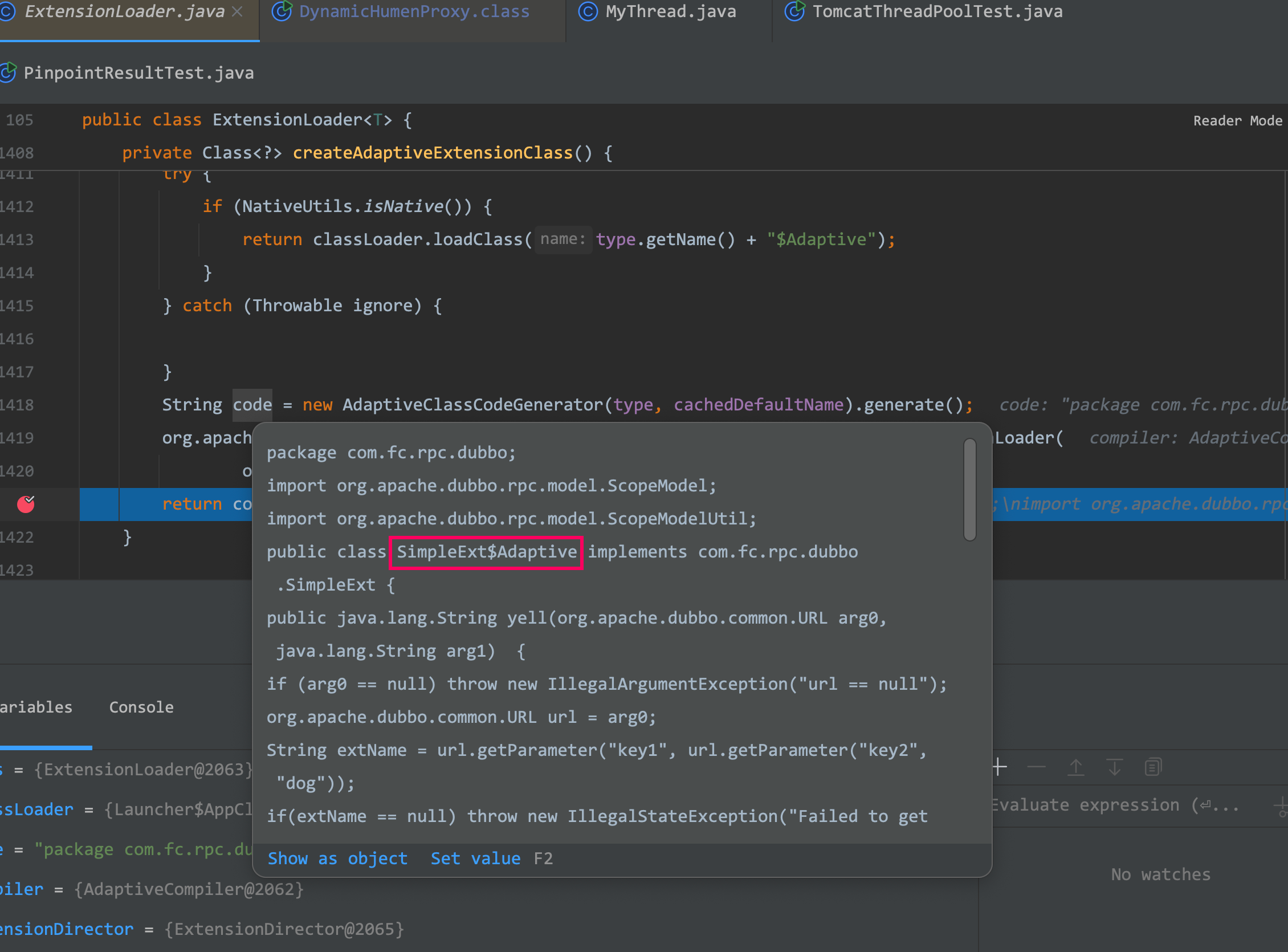Click line number 1412 in the gutter
This screenshot has height=952, width=1288.
(17, 207)
